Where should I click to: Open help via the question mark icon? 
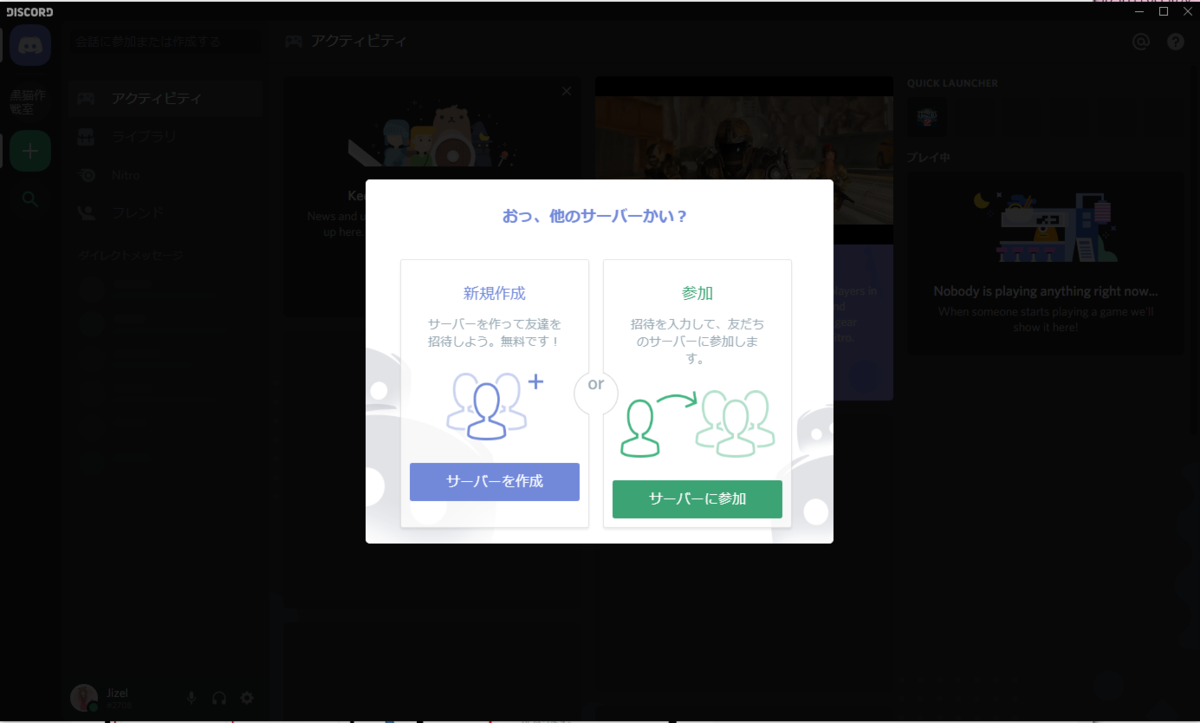[x=1175, y=40]
